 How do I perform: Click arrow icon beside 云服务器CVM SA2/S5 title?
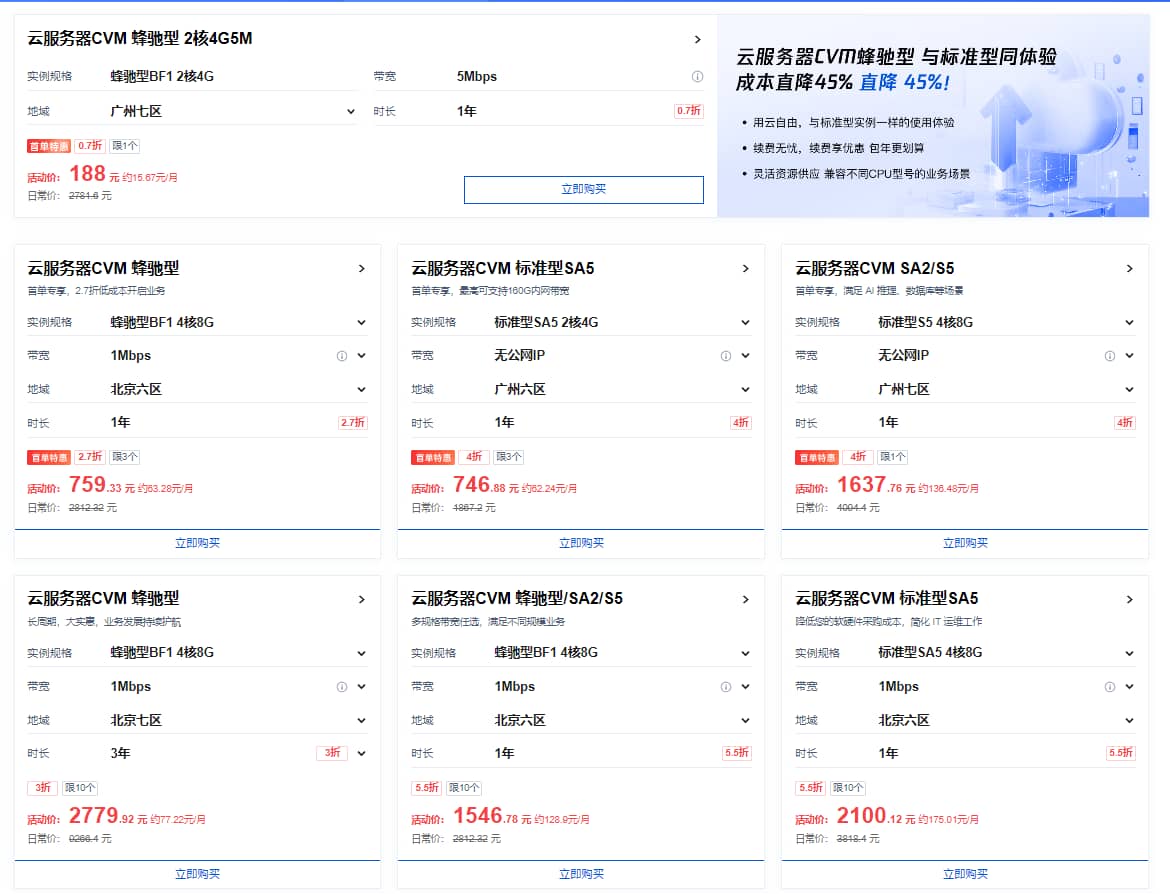click(x=1129, y=269)
